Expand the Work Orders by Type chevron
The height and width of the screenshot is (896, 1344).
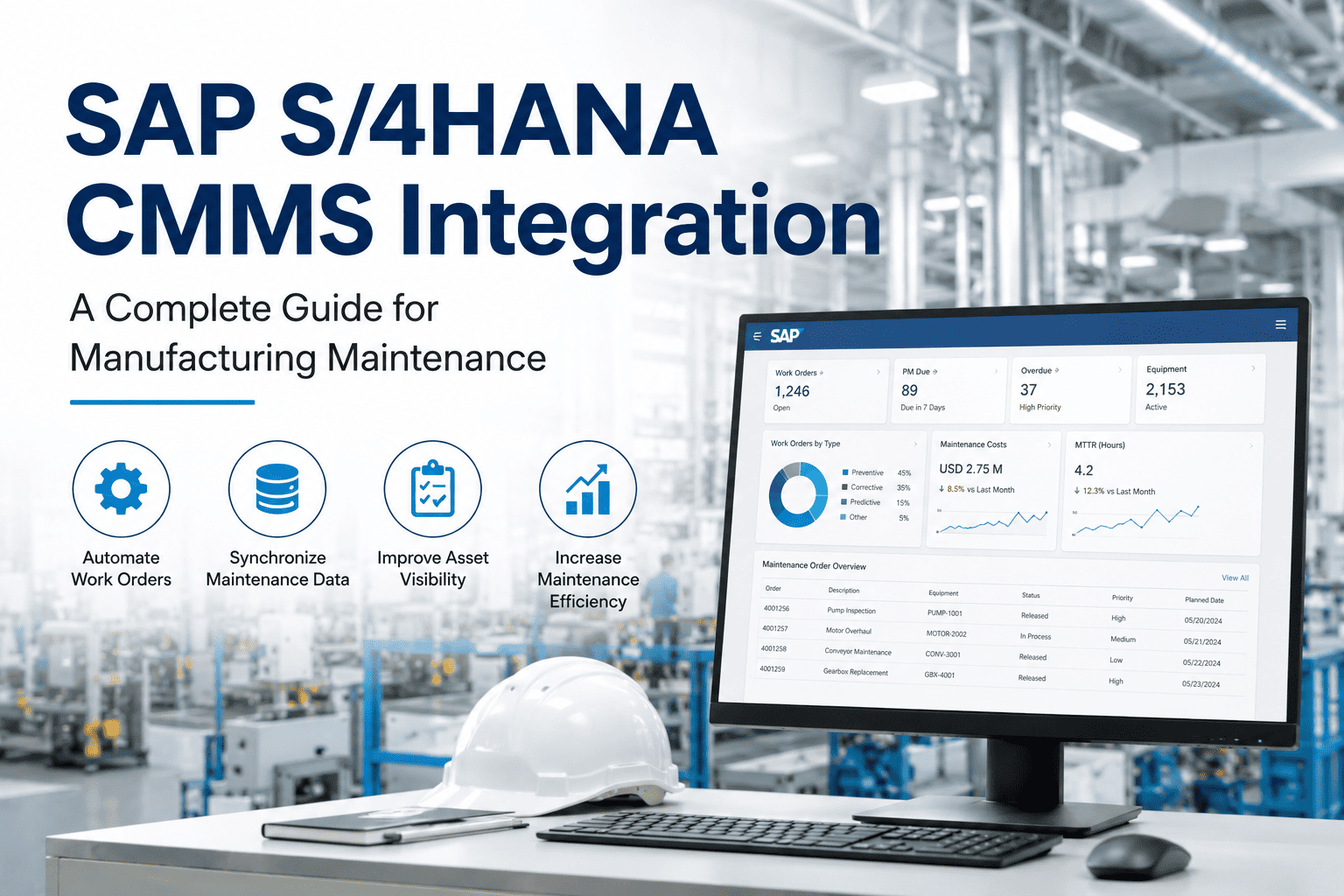[915, 444]
